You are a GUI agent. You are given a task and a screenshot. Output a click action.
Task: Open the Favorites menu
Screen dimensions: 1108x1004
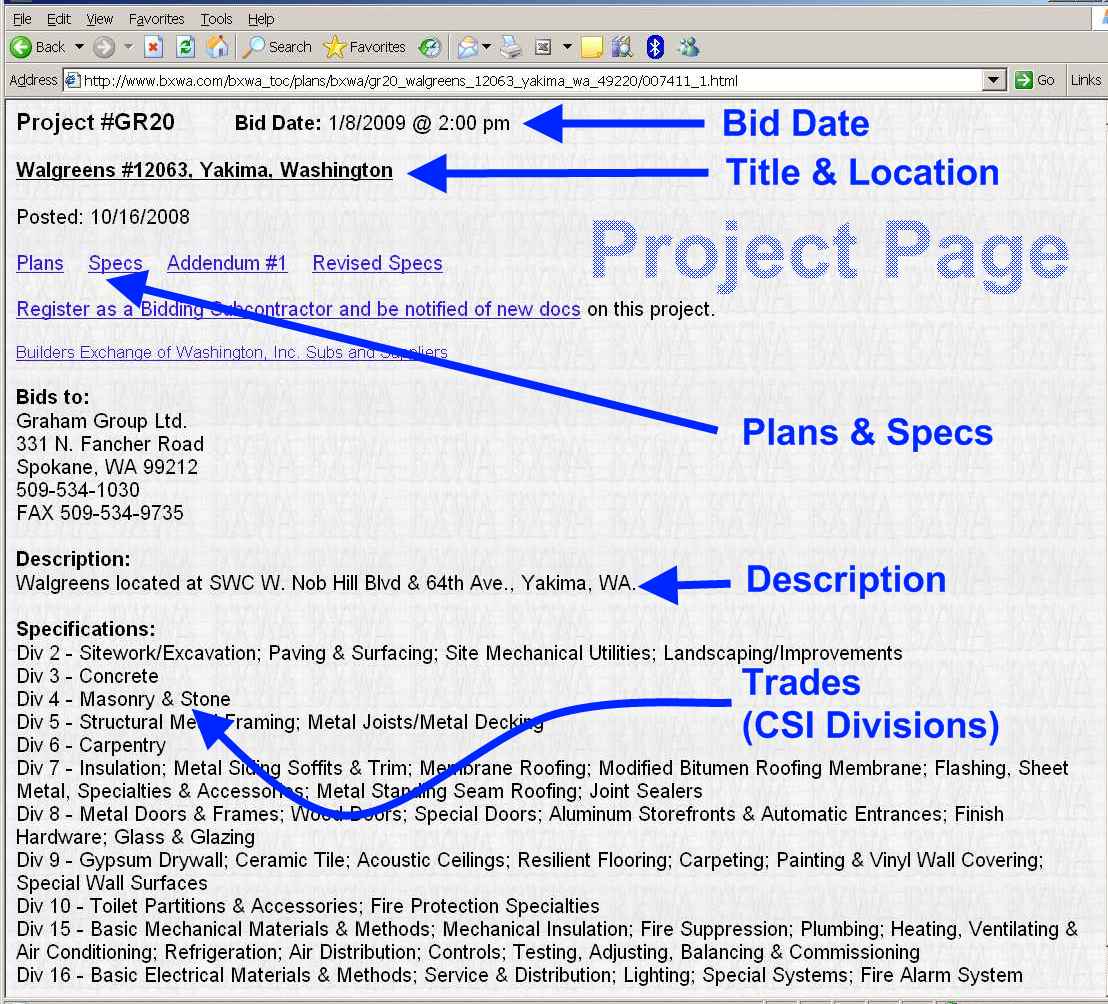tap(156, 19)
